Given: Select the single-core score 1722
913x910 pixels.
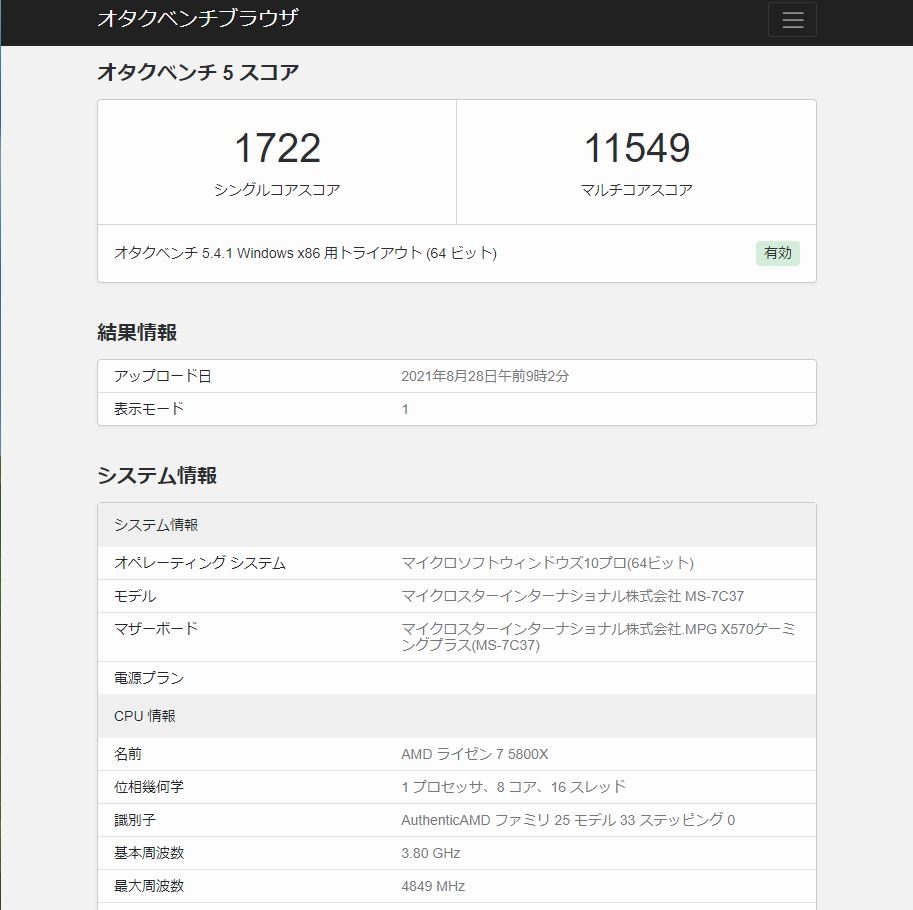Looking at the screenshot, I should point(277,147).
